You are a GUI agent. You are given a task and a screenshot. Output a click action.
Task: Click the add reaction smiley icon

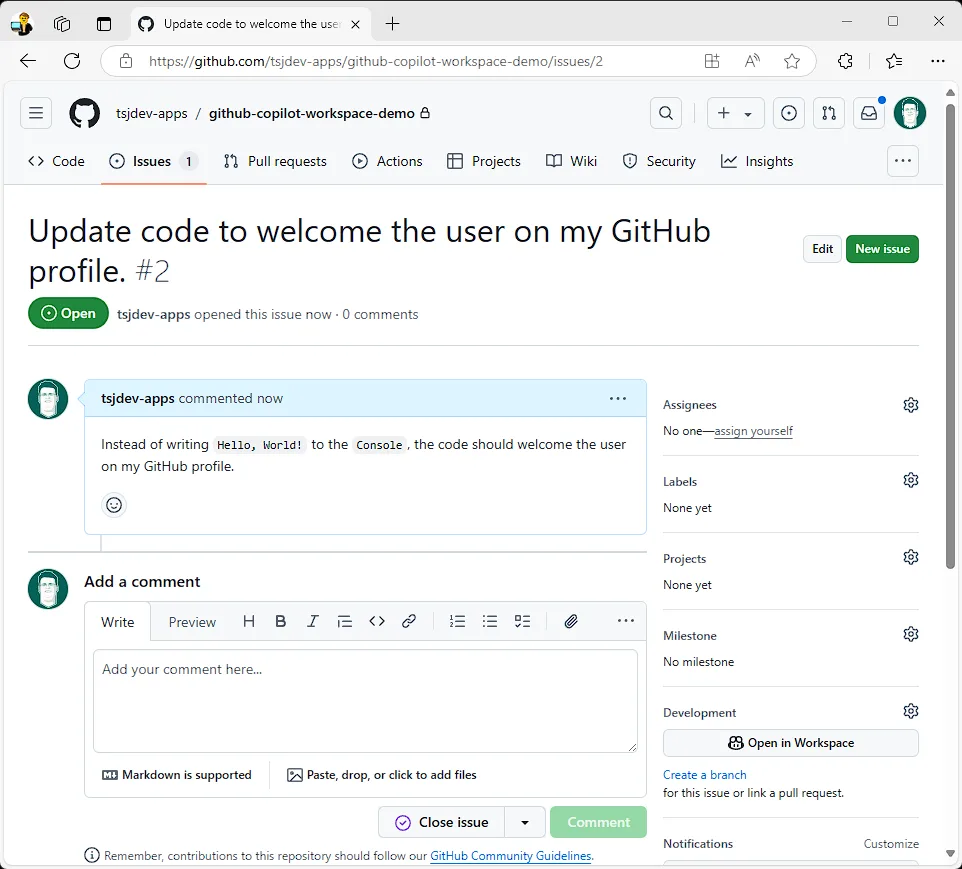114,505
